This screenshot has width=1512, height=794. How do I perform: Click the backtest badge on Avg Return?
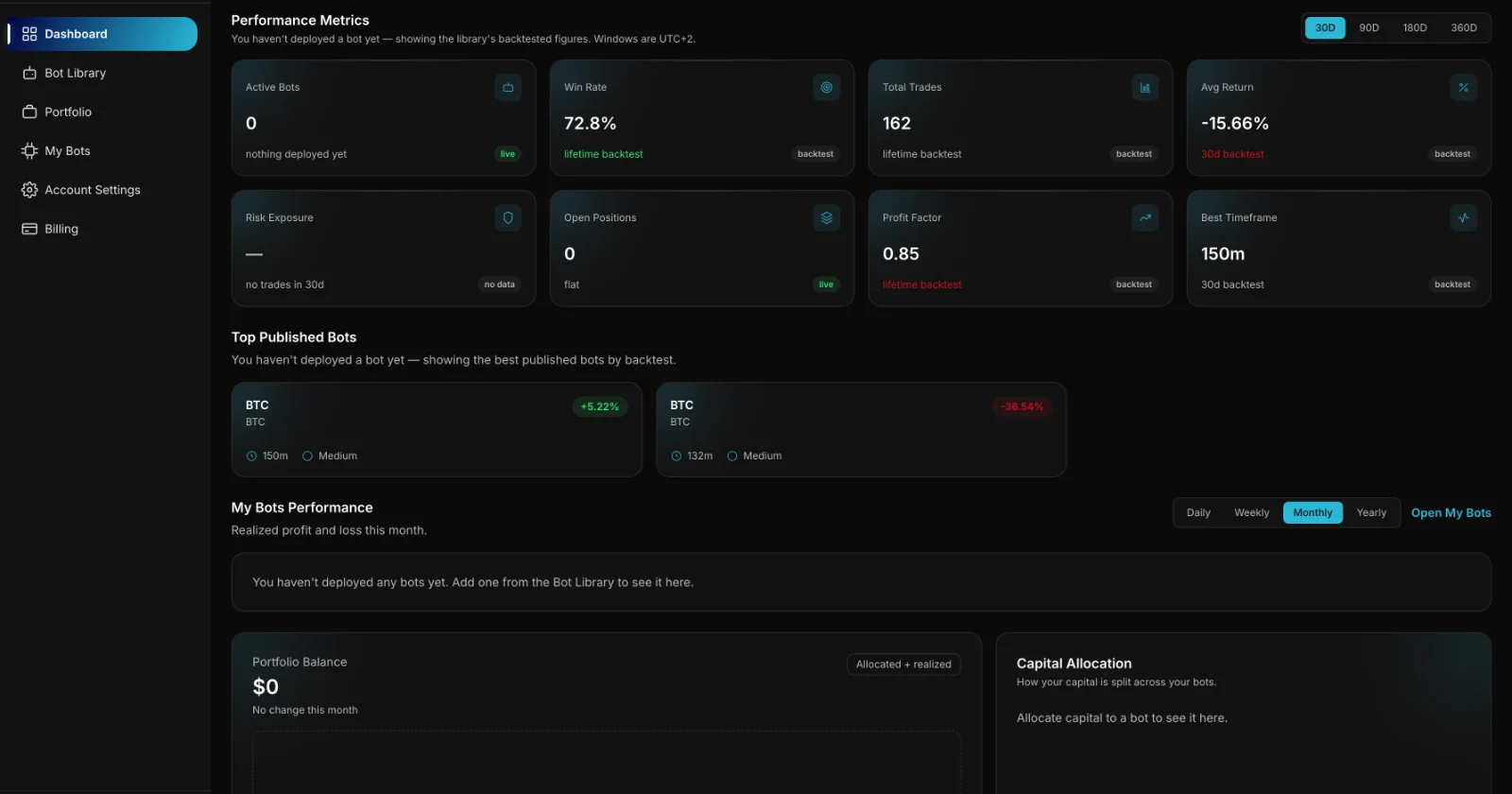(x=1452, y=154)
